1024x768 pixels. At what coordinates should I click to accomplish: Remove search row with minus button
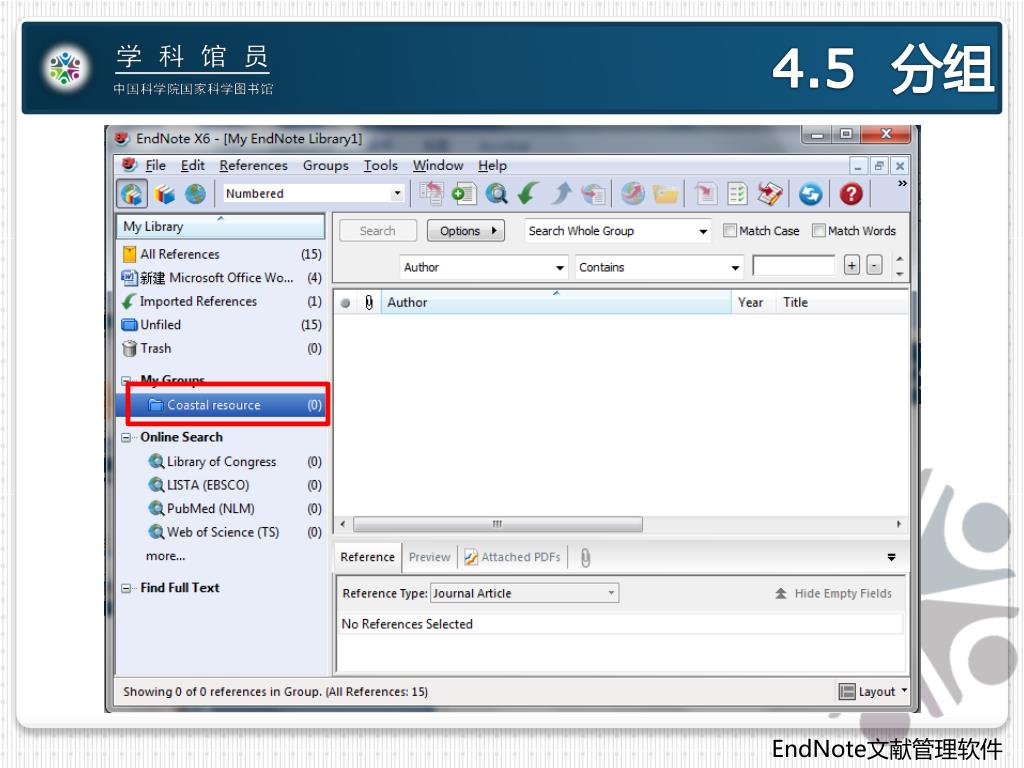tap(874, 265)
